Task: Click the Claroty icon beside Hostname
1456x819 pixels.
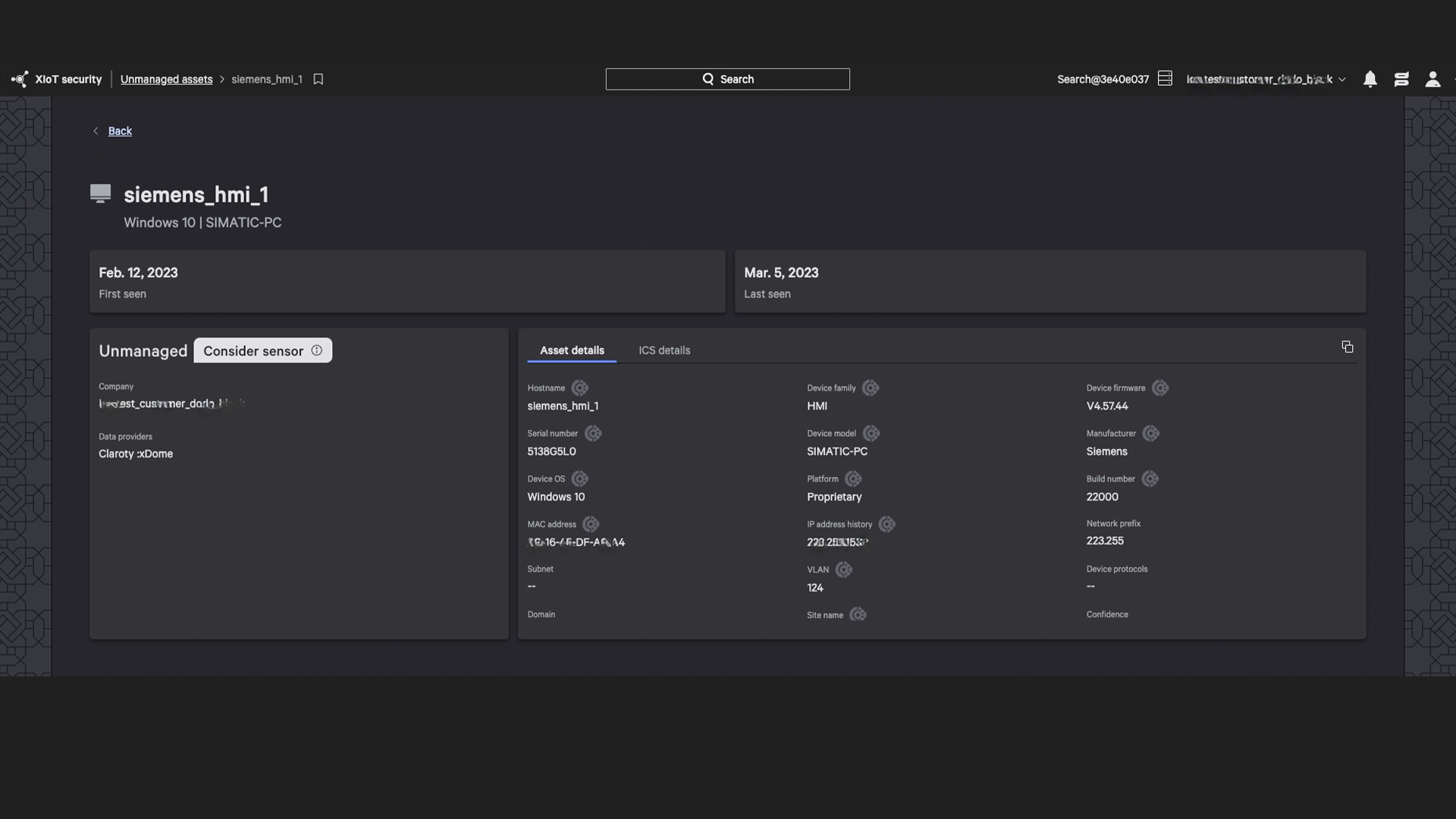Action: pos(579,388)
